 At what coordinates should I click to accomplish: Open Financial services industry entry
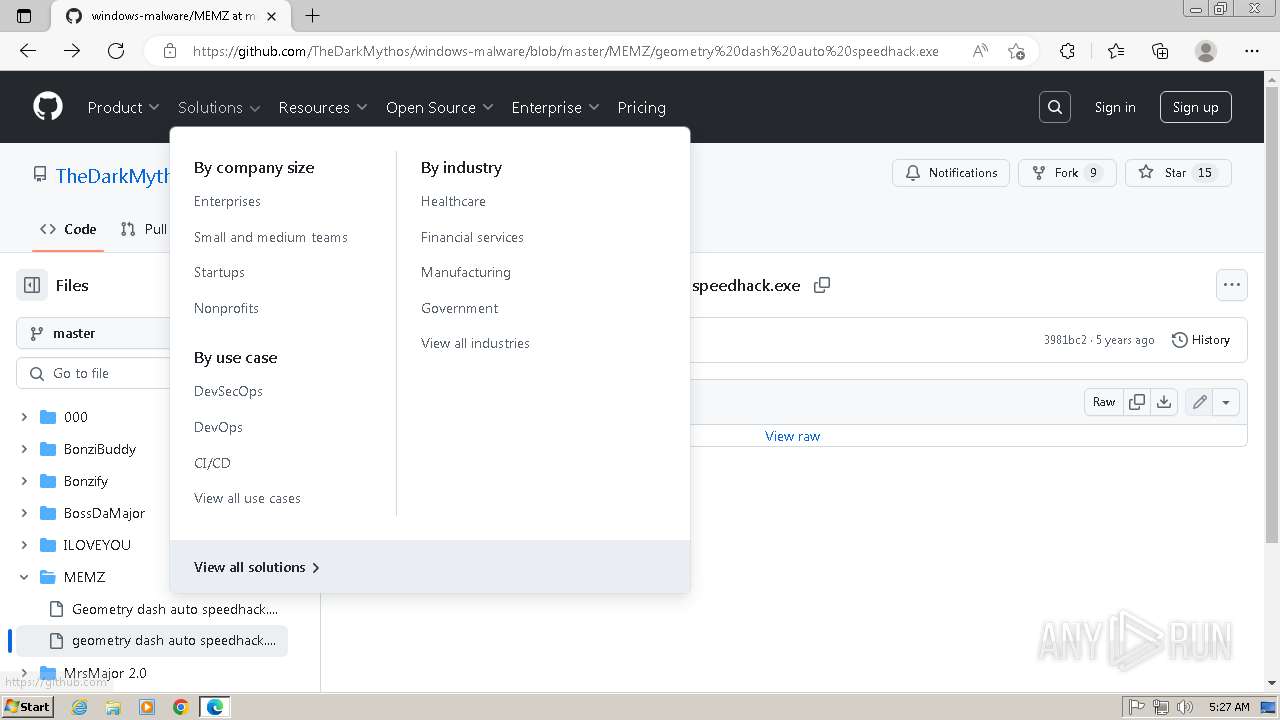(x=472, y=237)
